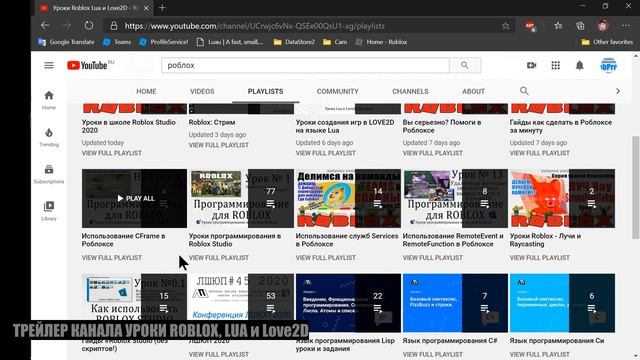The height and width of the screenshot is (360, 640).
Task: Click the search box containing роблох
Action: coord(305,65)
